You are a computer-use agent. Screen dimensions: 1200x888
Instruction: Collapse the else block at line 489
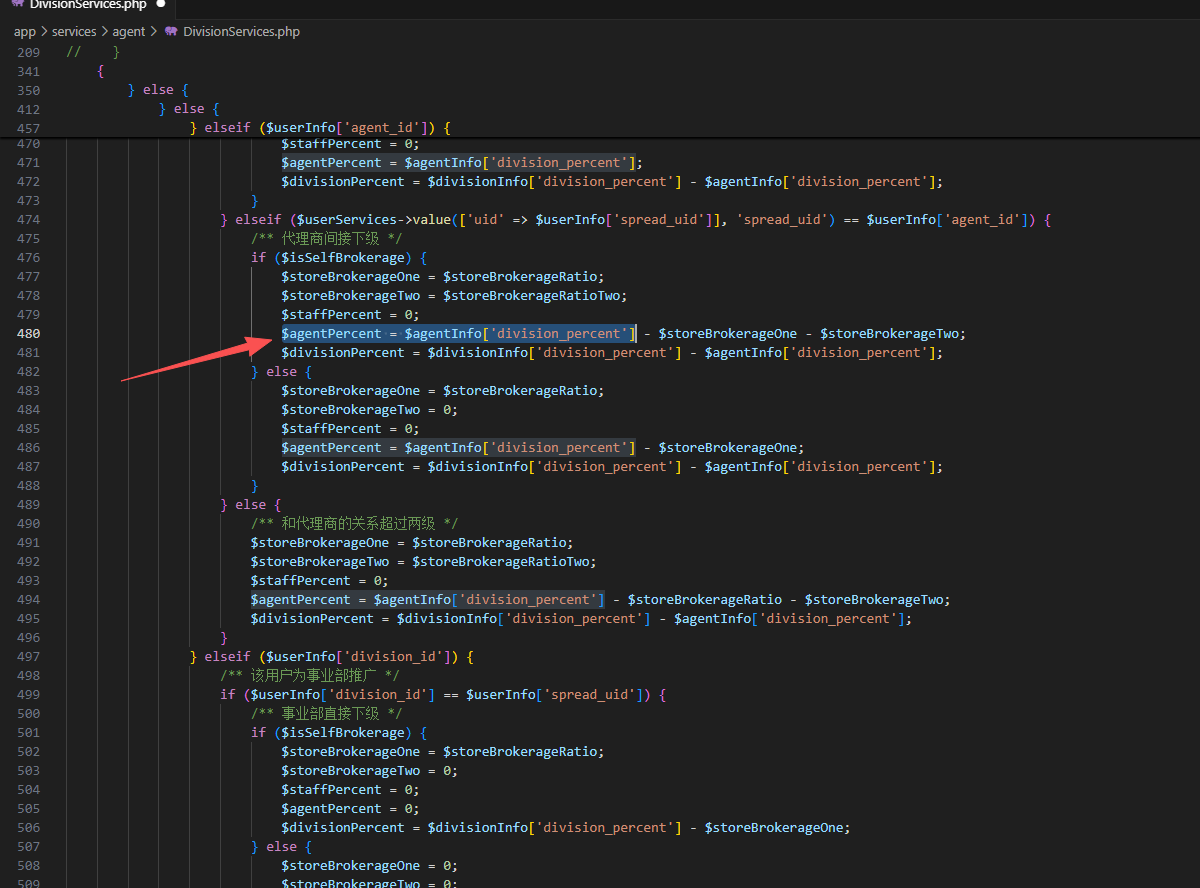point(56,505)
